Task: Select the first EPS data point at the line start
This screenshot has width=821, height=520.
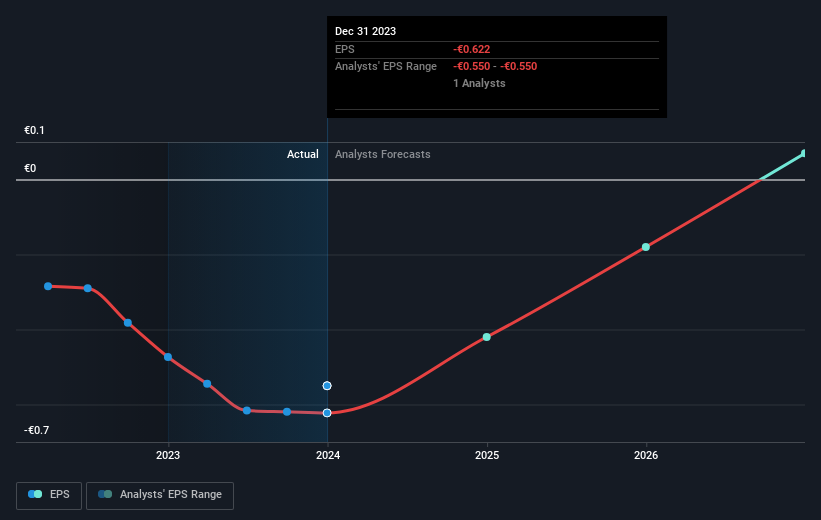Action: click(x=48, y=286)
